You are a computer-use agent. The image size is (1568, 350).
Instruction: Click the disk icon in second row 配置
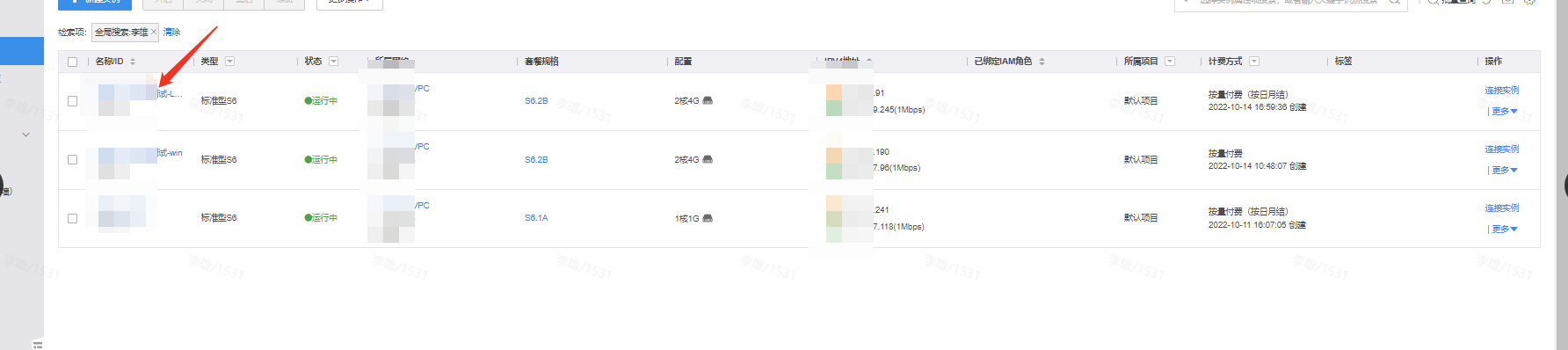coord(708,159)
